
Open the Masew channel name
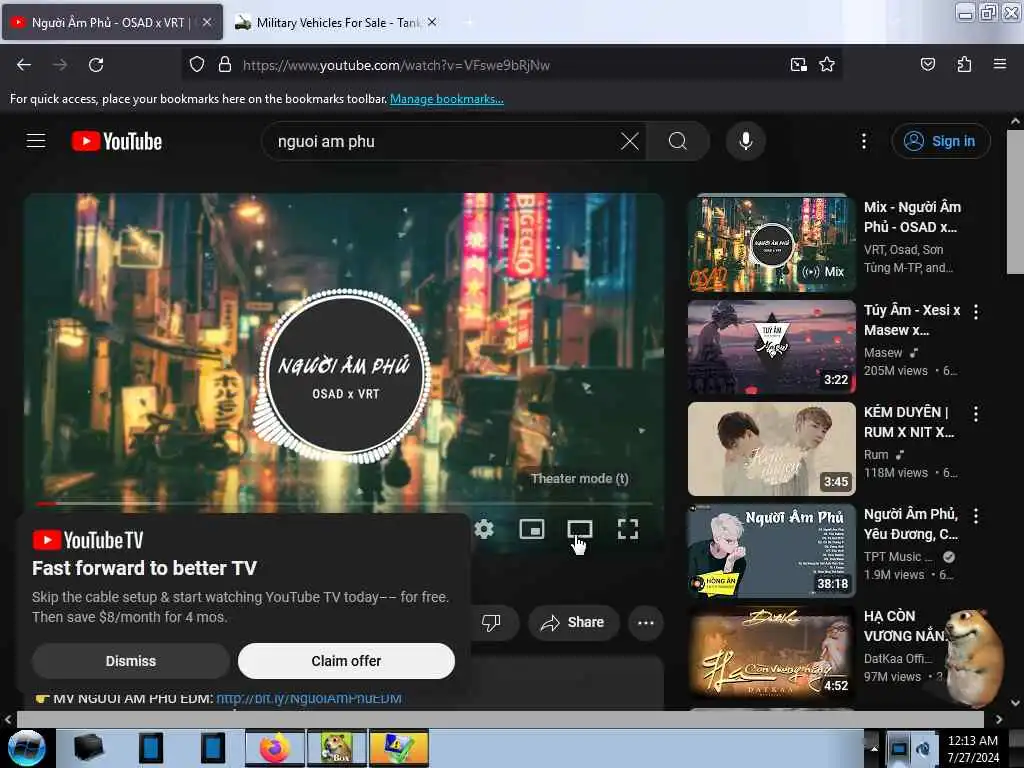(x=883, y=353)
